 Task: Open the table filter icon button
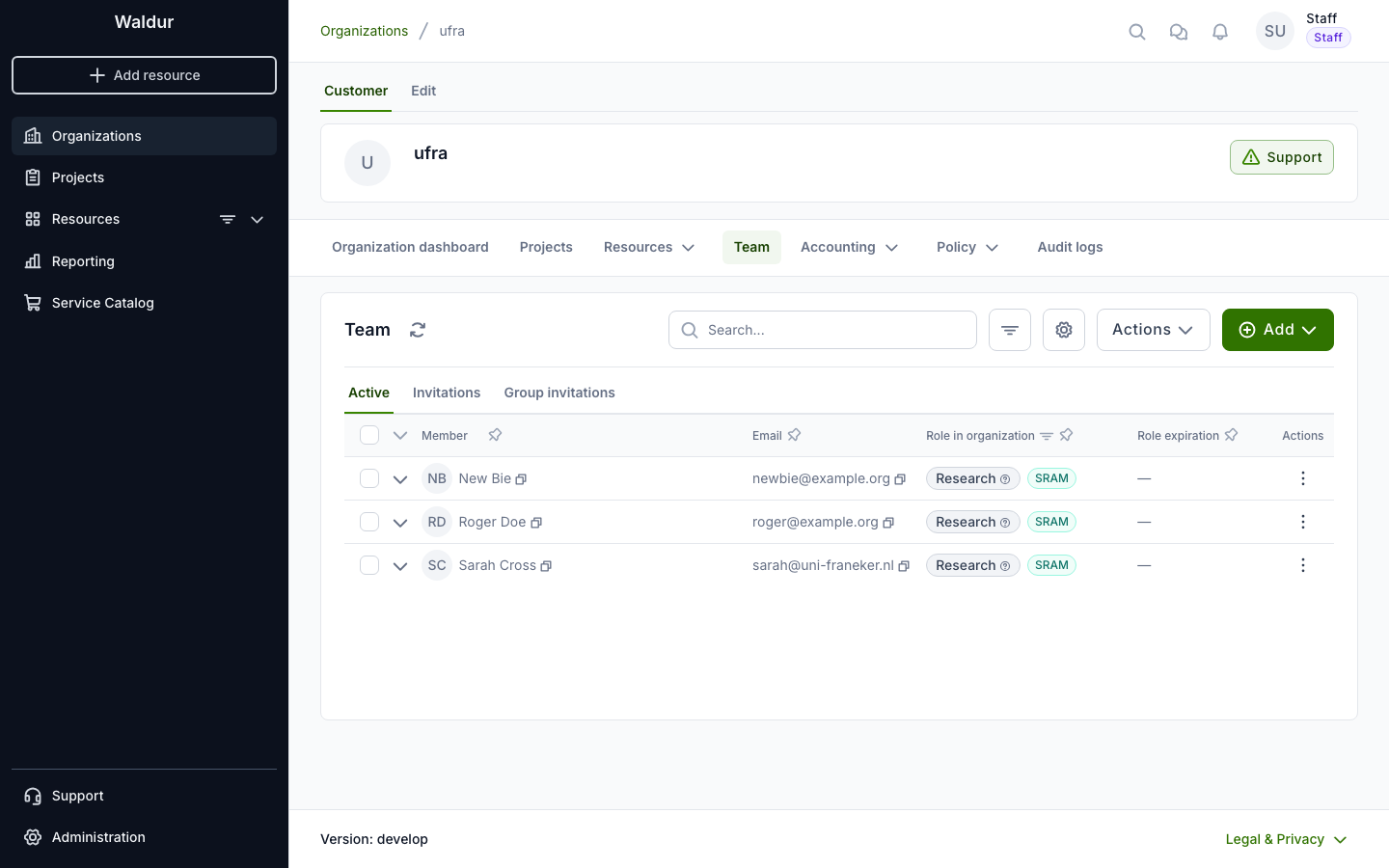click(1010, 330)
